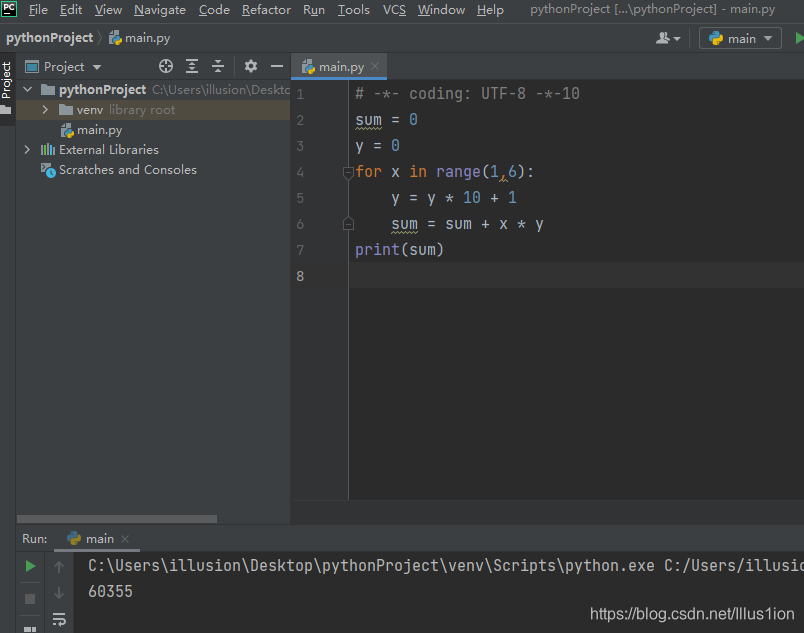This screenshot has height=633, width=804.
Task: Click the python.exe command line in console
Action: click(446, 565)
